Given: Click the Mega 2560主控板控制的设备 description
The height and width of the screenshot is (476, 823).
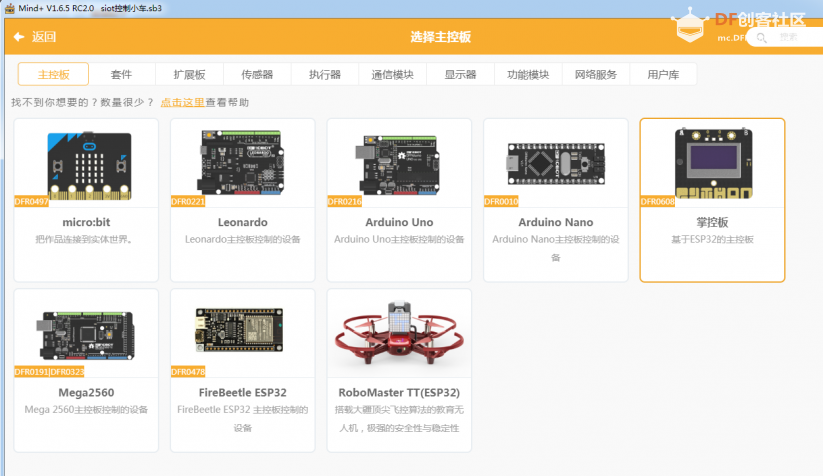Looking at the screenshot, I should 86,410.
